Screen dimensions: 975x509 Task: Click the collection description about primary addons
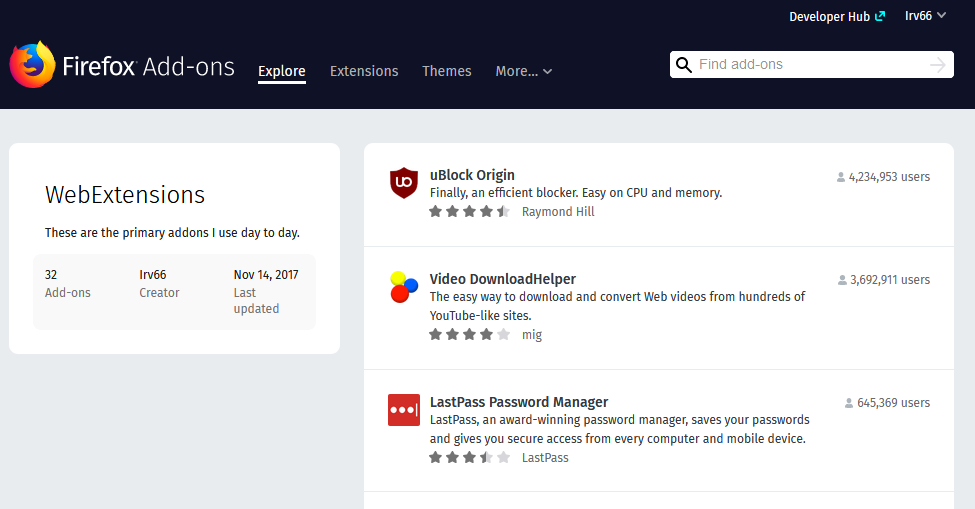coord(172,232)
